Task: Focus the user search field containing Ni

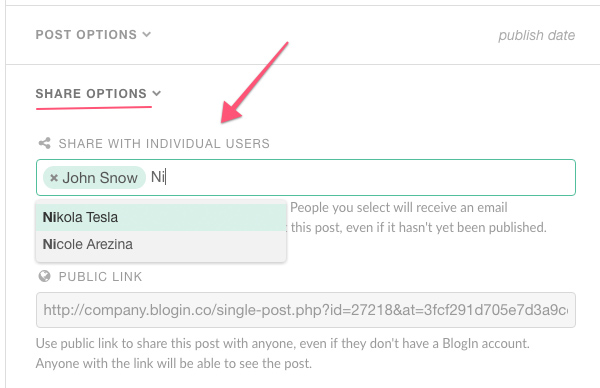Action: tap(306, 178)
